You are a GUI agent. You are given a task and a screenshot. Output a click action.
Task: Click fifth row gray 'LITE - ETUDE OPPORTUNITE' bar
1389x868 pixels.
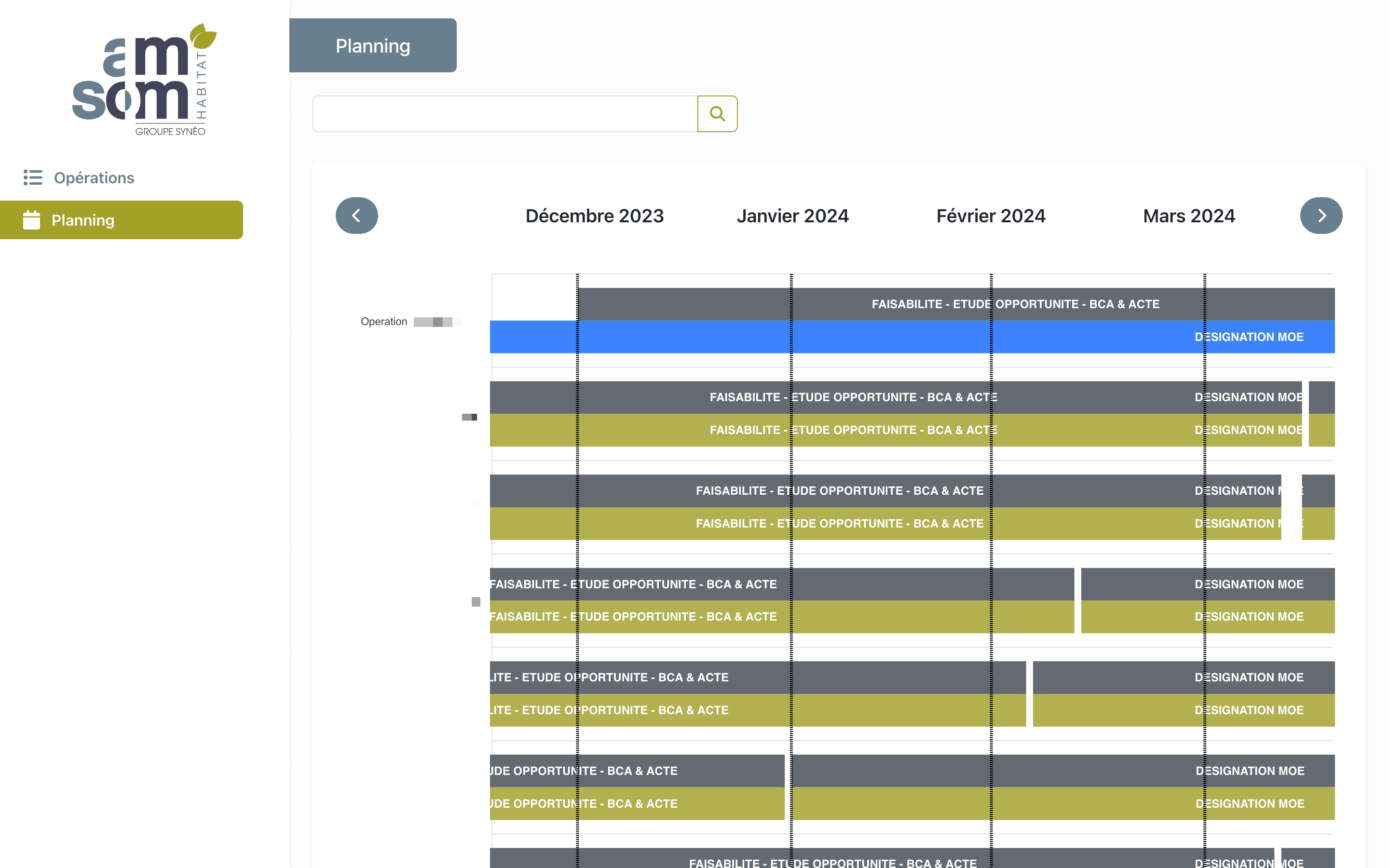(758, 678)
